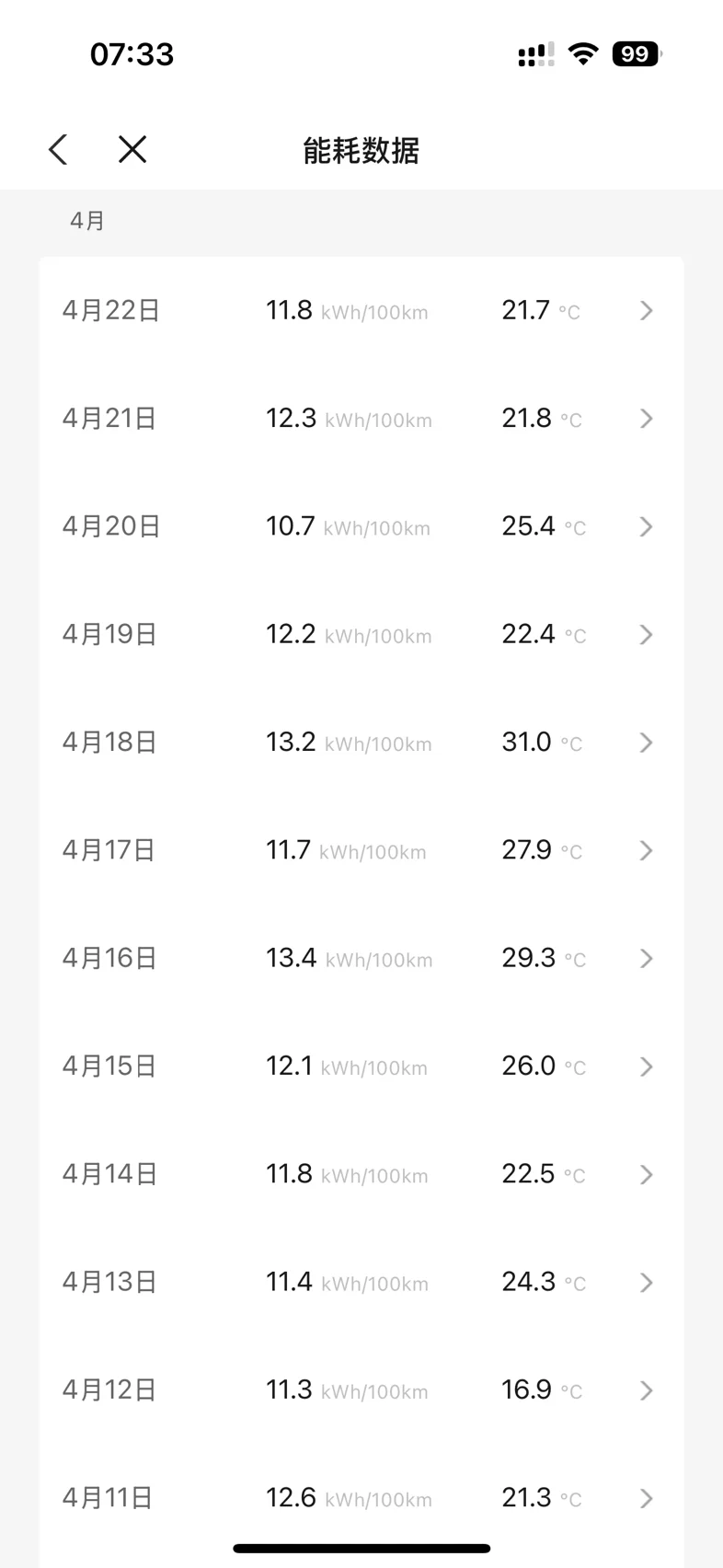723x1568 pixels.
Task: Expand the 4月20日 entry chevron
Action: point(646,526)
